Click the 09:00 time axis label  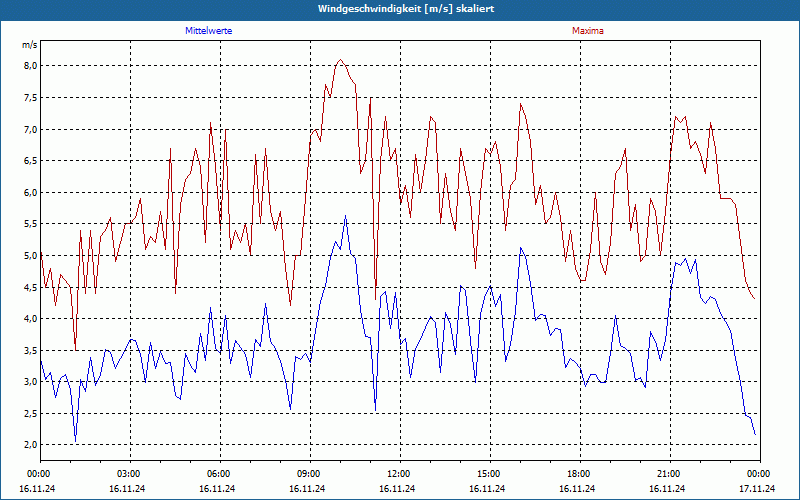tap(310, 474)
